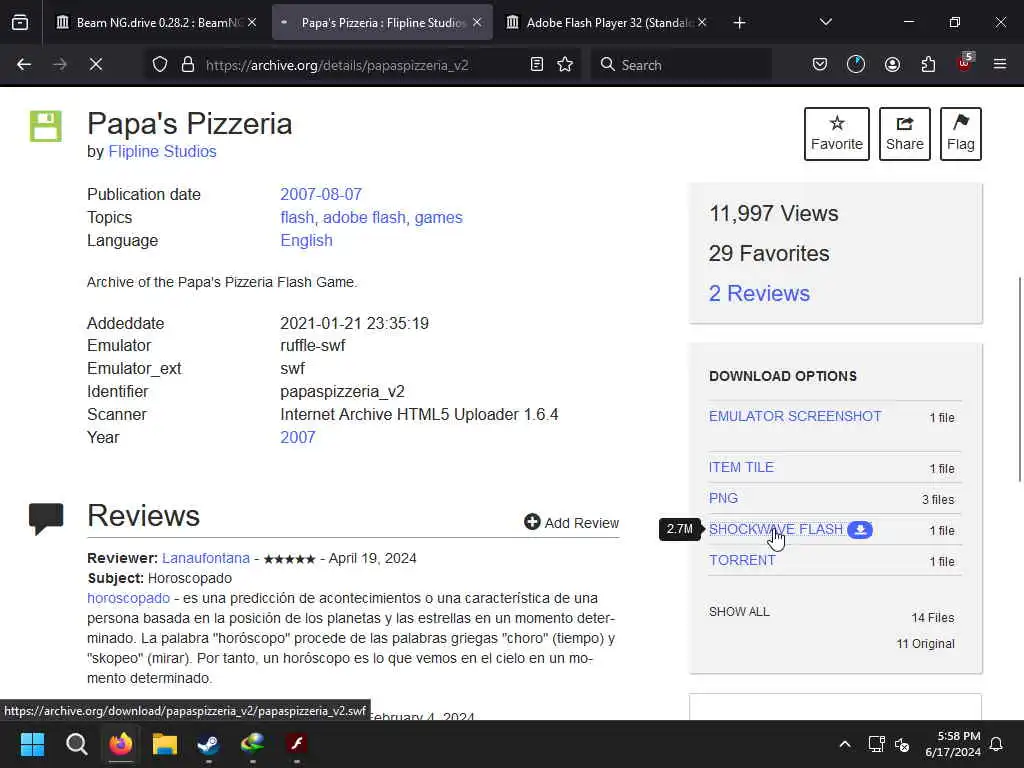This screenshot has height=768, width=1024.
Task: Open TORRENT download option
Action: pyautogui.click(x=742, y=560)
